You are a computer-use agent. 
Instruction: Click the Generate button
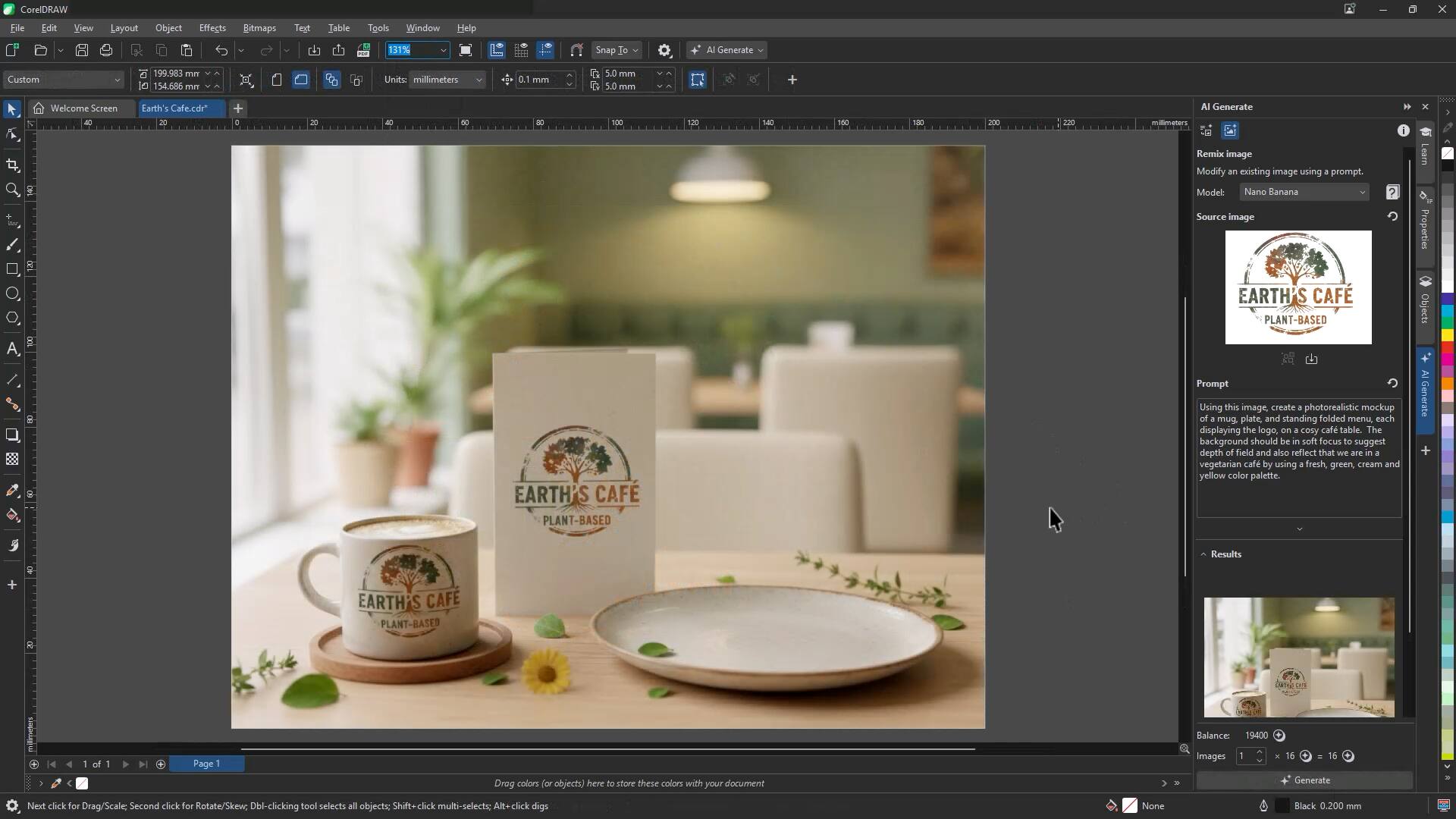coord(1304,780)
